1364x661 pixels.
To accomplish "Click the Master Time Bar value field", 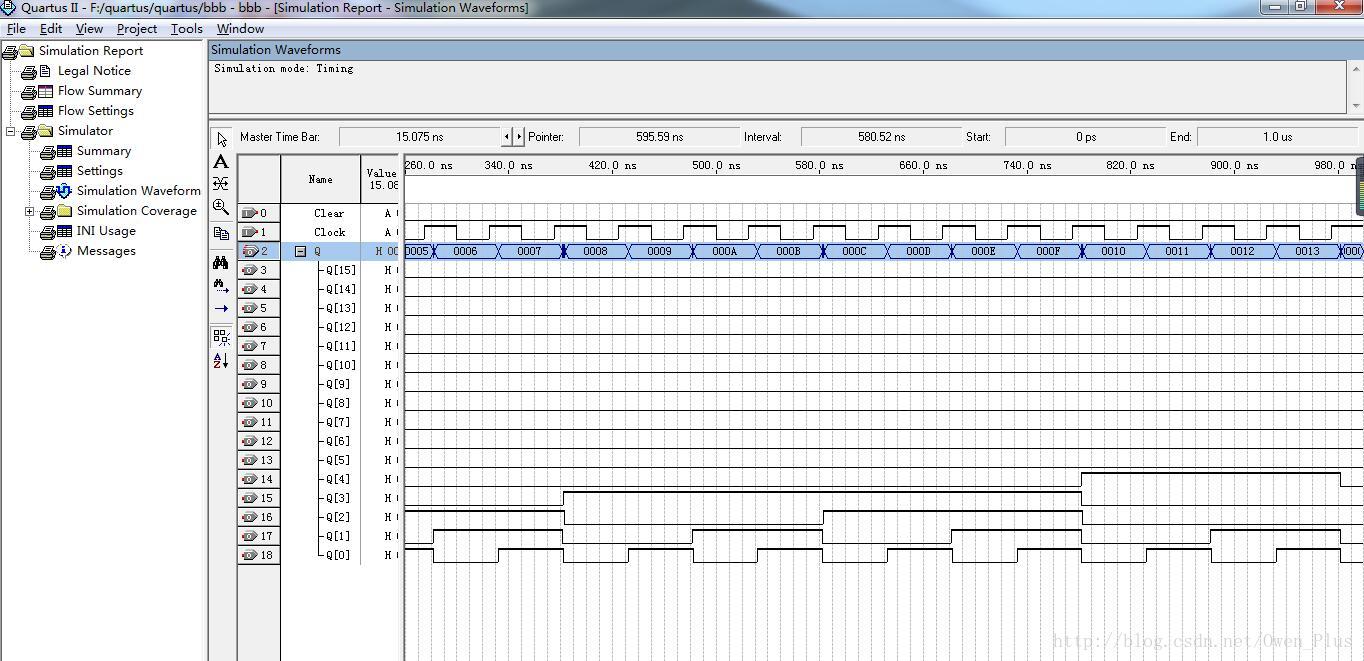I will click(x=420, y=137).
